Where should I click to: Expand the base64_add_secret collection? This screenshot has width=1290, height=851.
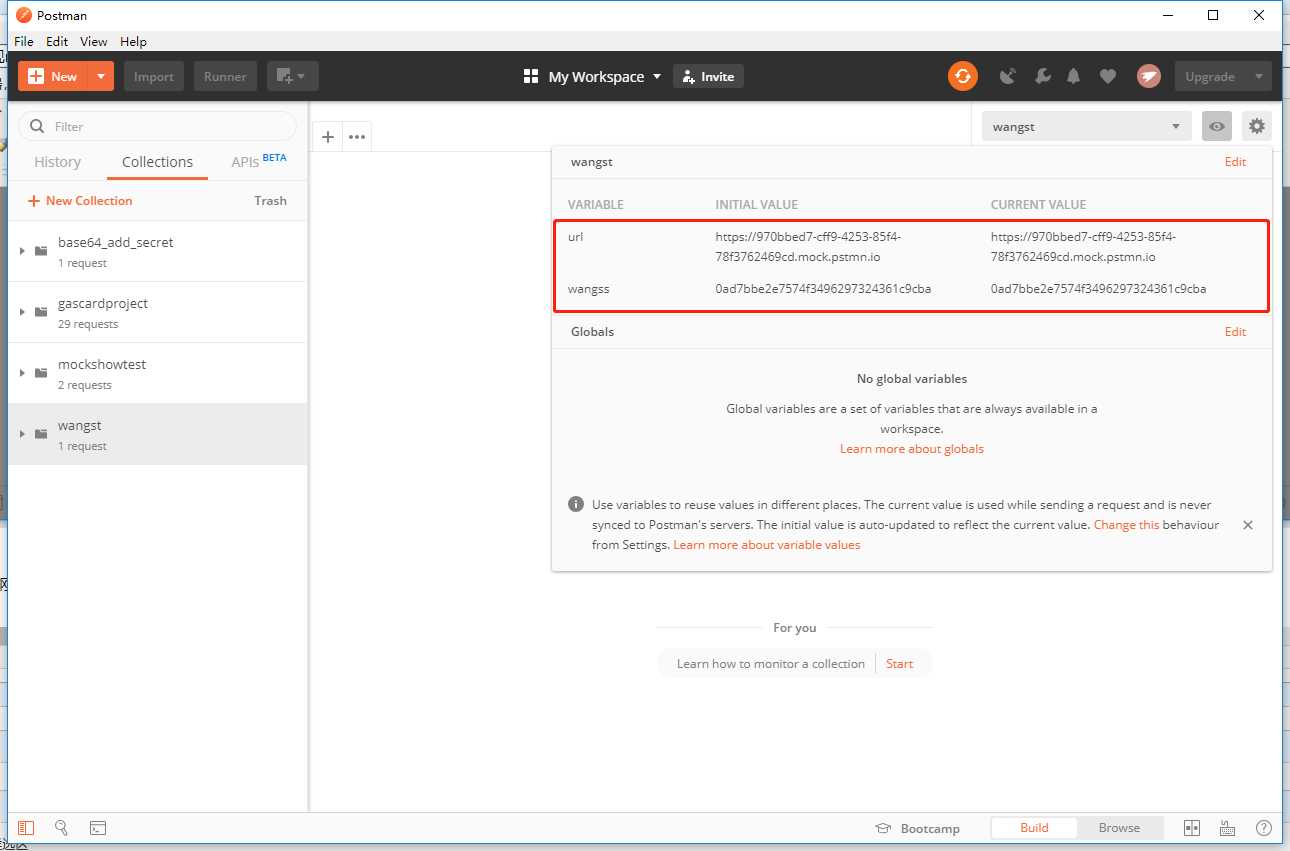[x=22, y=251]
